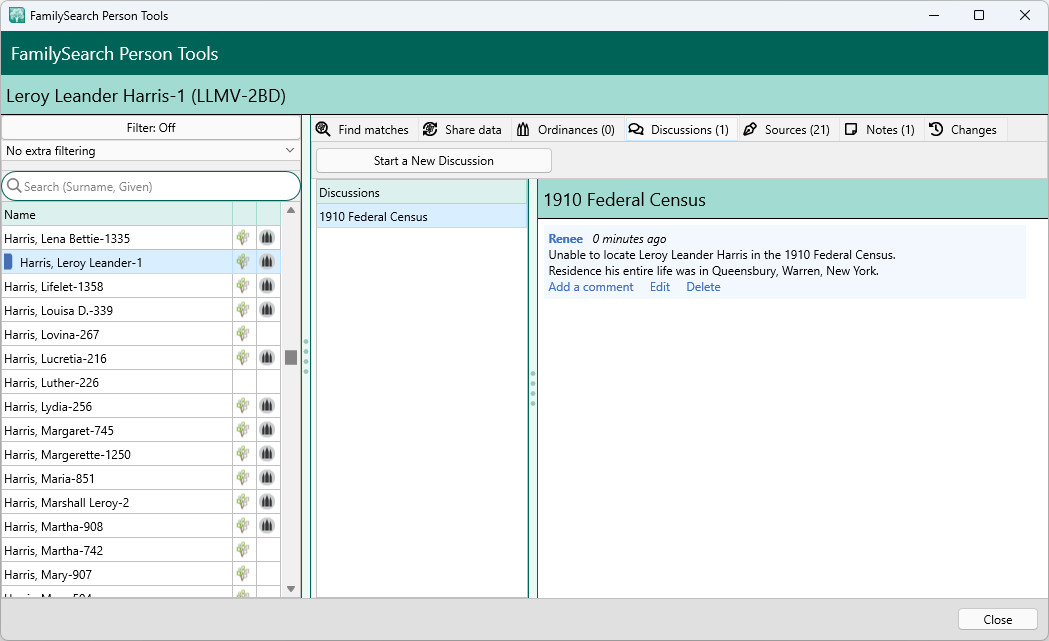
Task: Click FamilySearch tree icon for Margaret-745
Action: (x=243, y=430)
